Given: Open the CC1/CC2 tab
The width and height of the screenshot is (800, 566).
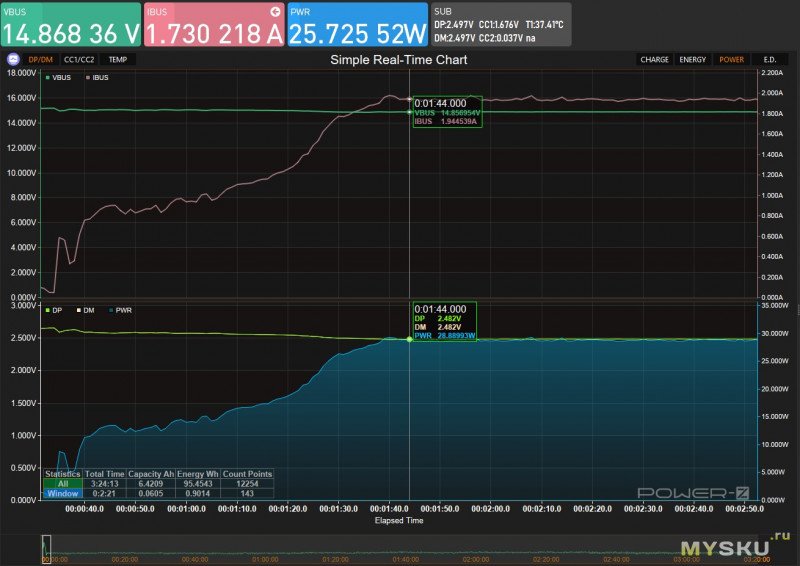Looking at the screenshot, I should point(80,59).
